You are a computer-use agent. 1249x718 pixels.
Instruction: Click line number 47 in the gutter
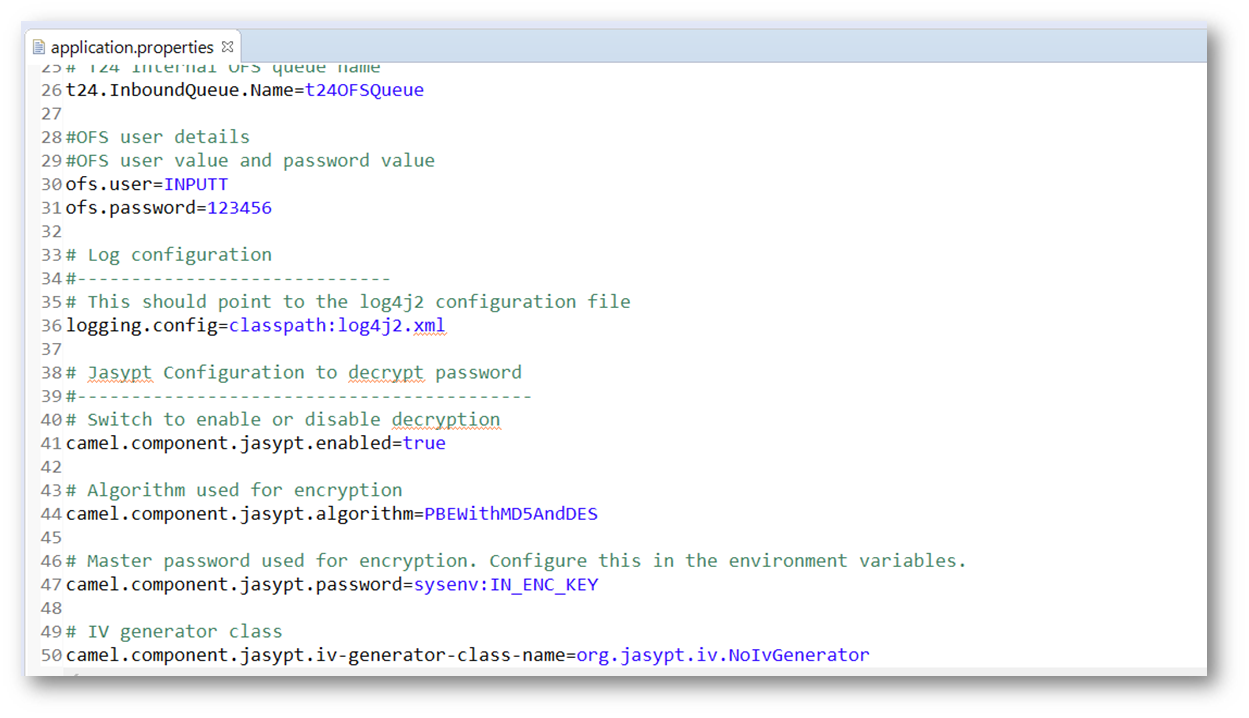tap(51, 584)
